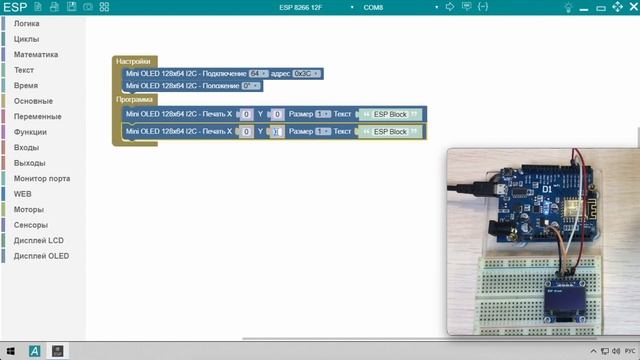
Task: Maximize the ESP window
Action: (x=601, y=8)
